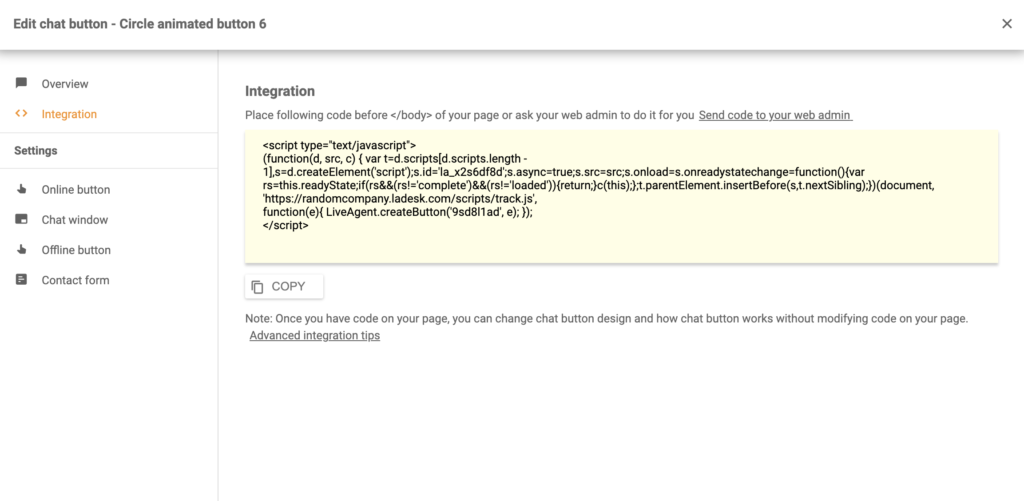Viewport: 1024px width, 501px height.
Task: Click the closing </script> tag in code box
Action: click(285, 226)
